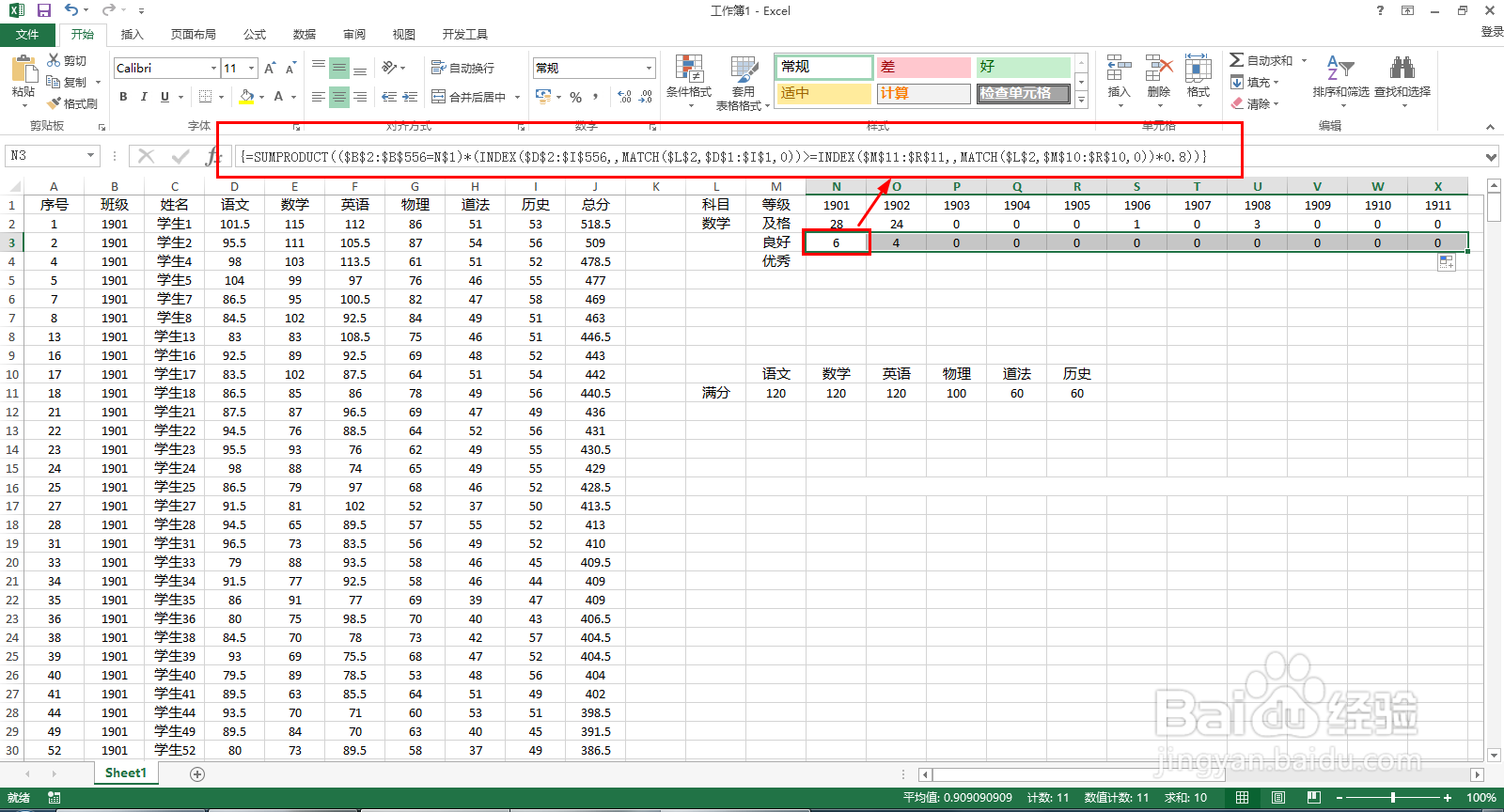The image size is (1504, 812).
Task: Apply the 适中 (Neutral) cell style
Action: [824, 93]
